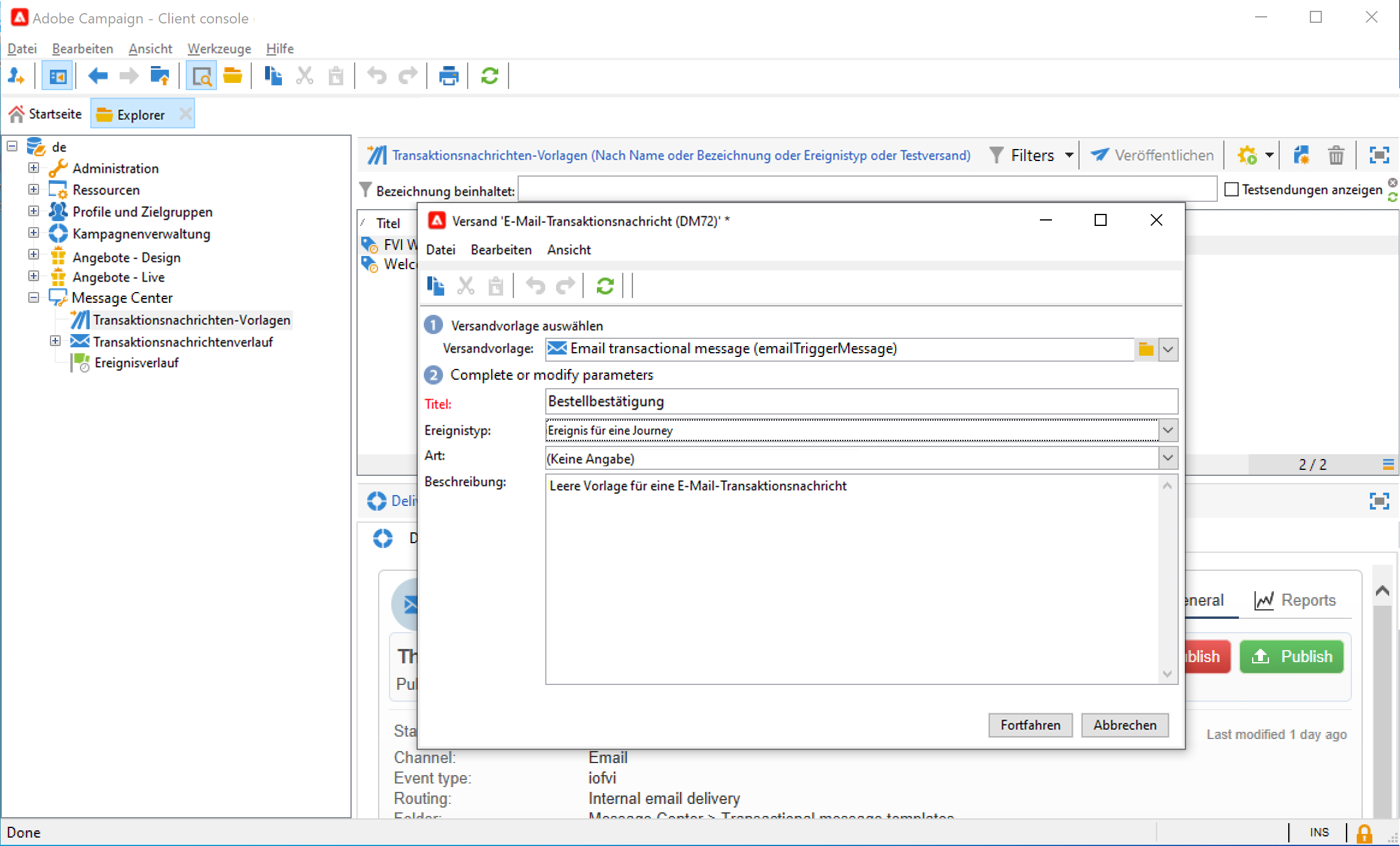Click the yellow folder icon beside Versandvorlage
This screenshot has height=846, width=1400.
tap(1146, 349)
